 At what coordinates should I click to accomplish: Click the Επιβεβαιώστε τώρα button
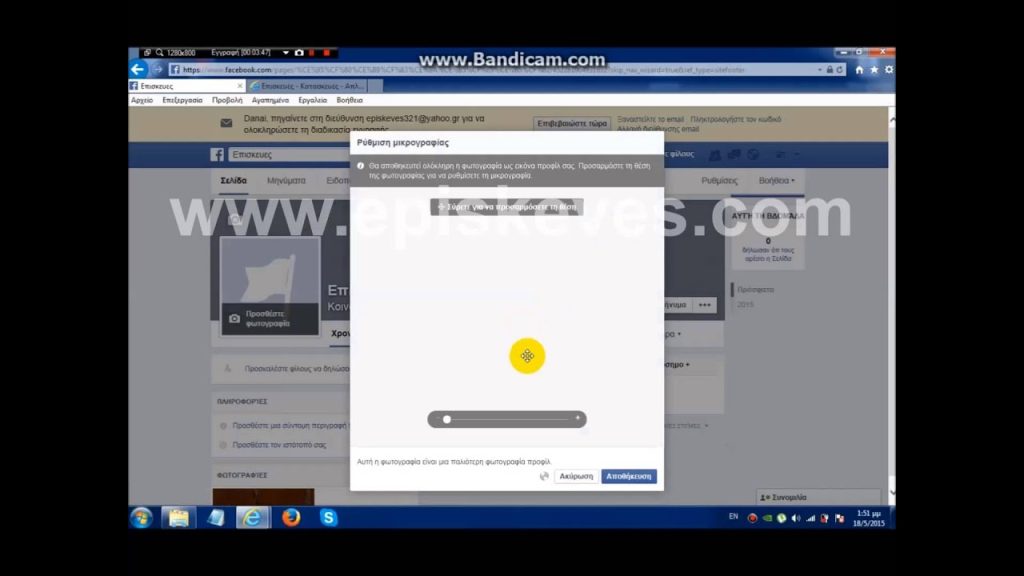[x=572, y=123]
